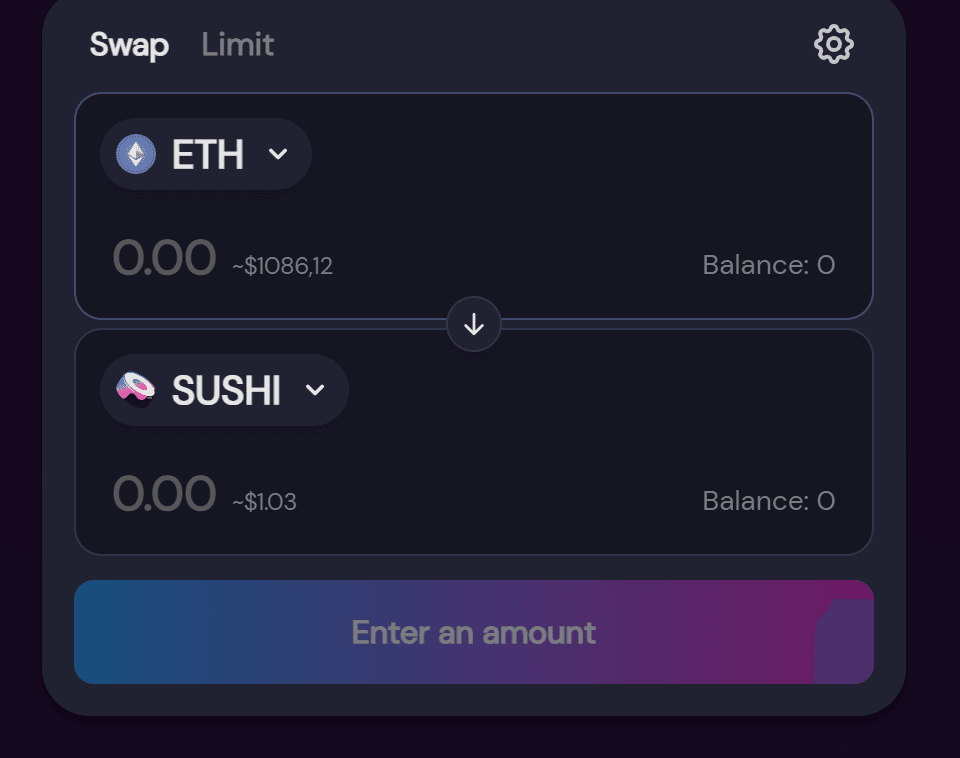Image resolution: width=960 pixels, height=758 pixels.
Task: Focus the SUSHI 0.00 amount field
Action: [164, 493]
